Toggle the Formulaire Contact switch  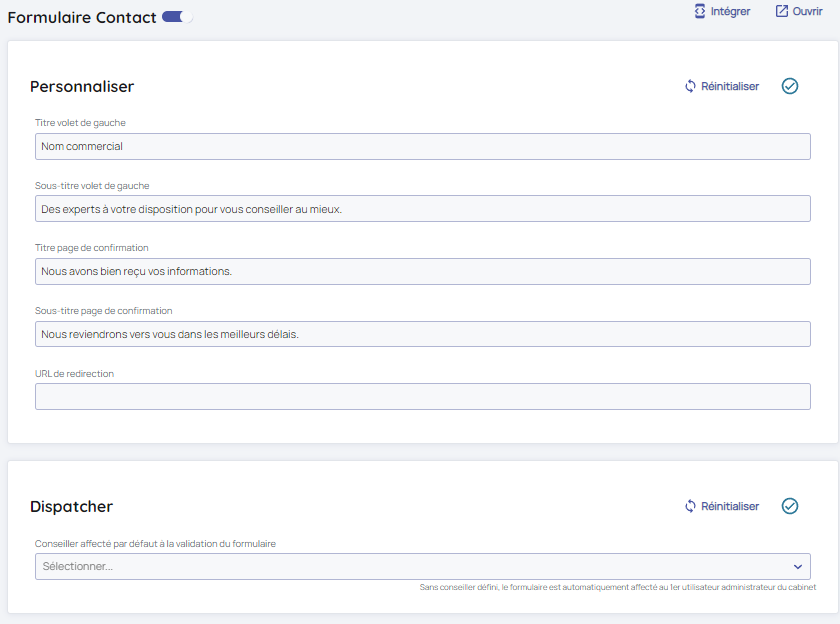(177, 17)
